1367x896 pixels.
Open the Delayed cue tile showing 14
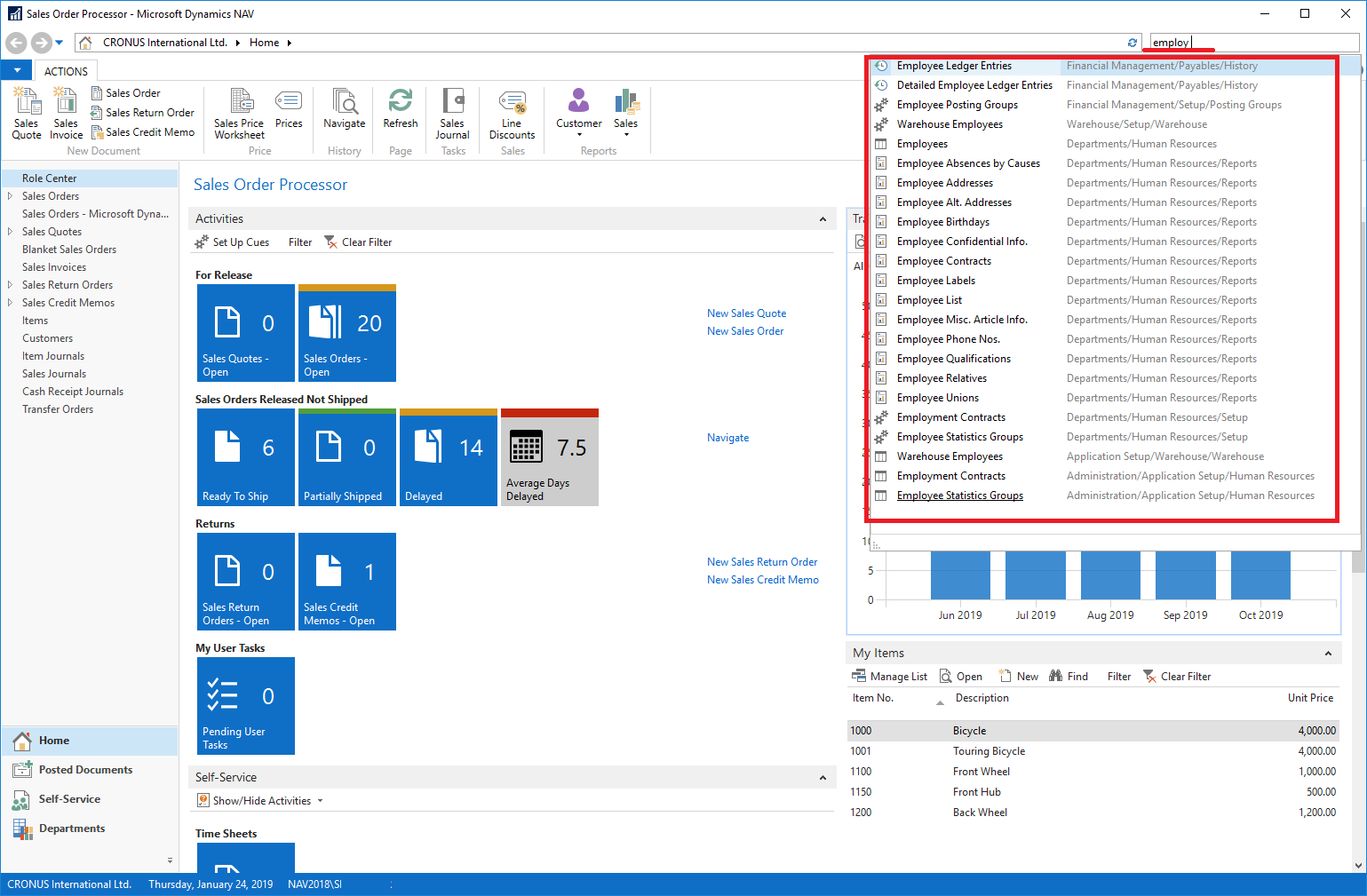[449, 457]
